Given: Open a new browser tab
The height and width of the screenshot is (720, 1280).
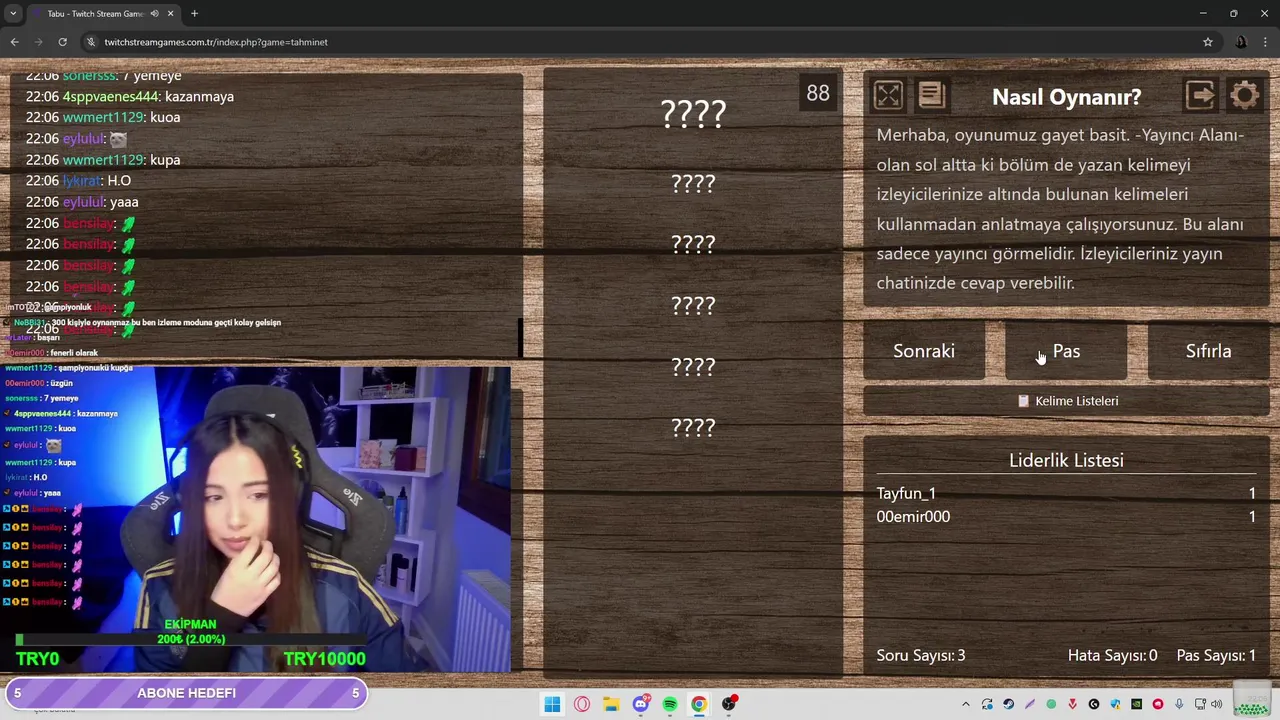Looking at the screenshot, I should click(194, 14).
